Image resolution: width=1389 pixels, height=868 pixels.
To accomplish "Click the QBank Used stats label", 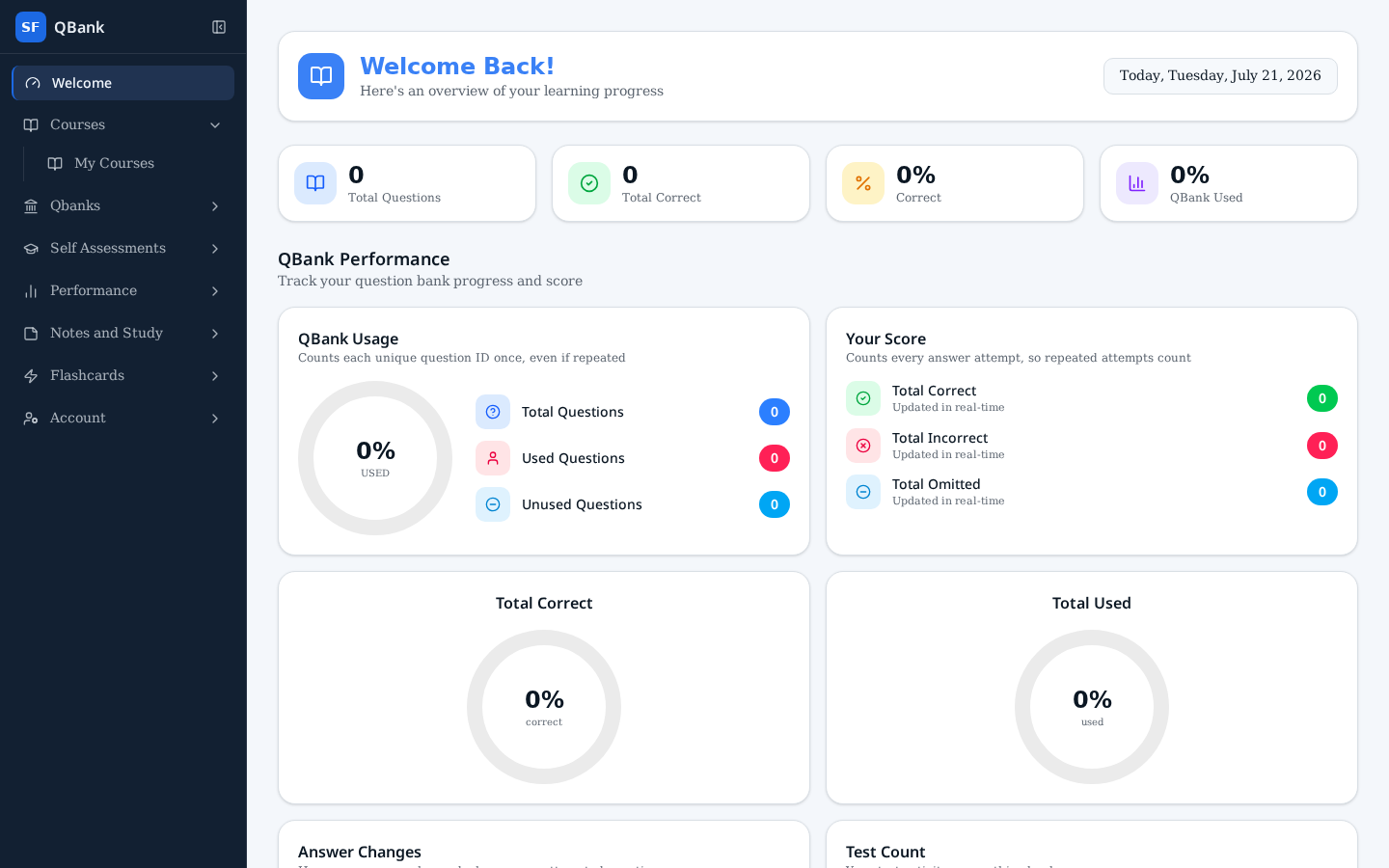I will coord(1206,198).
